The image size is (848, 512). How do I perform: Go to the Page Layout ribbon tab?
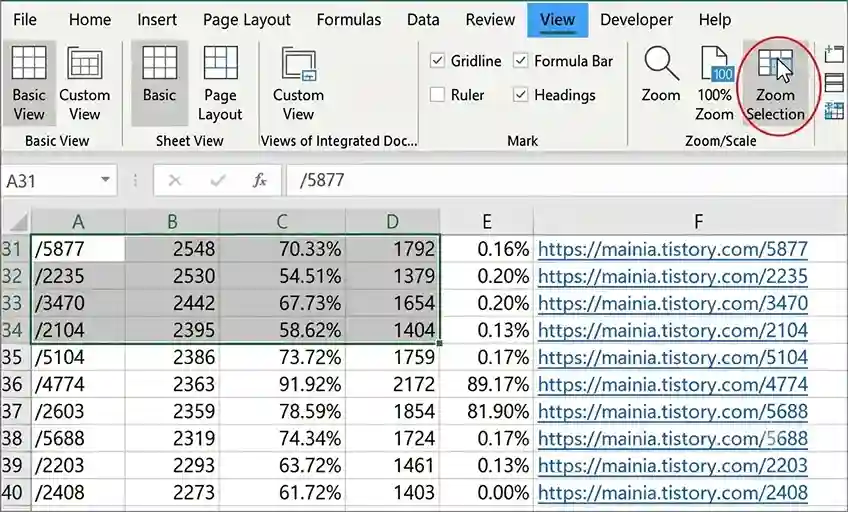coord(247,20)
